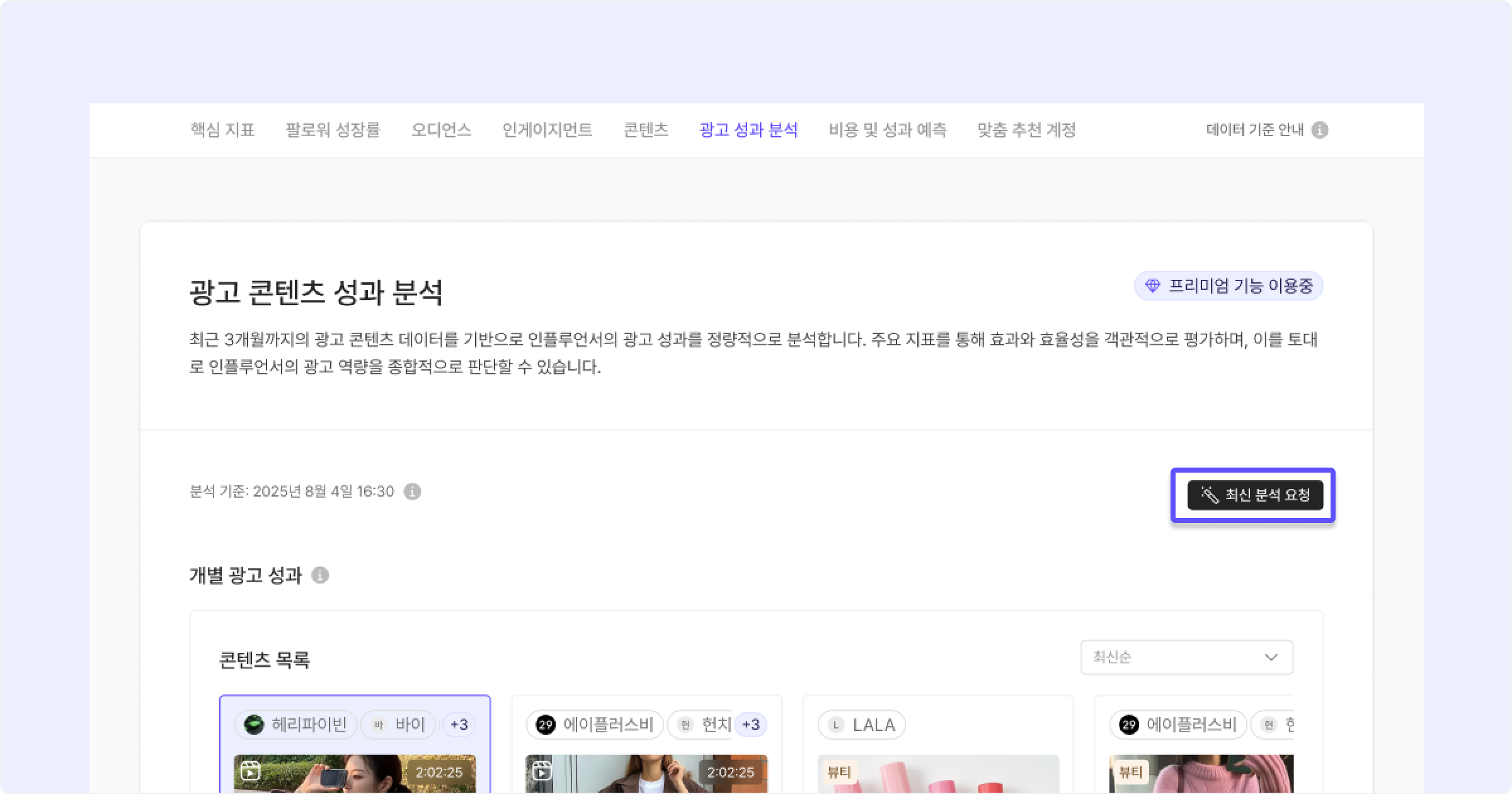
Task: Click reels icon on first video thumbnail
Action: pos(251,771)
